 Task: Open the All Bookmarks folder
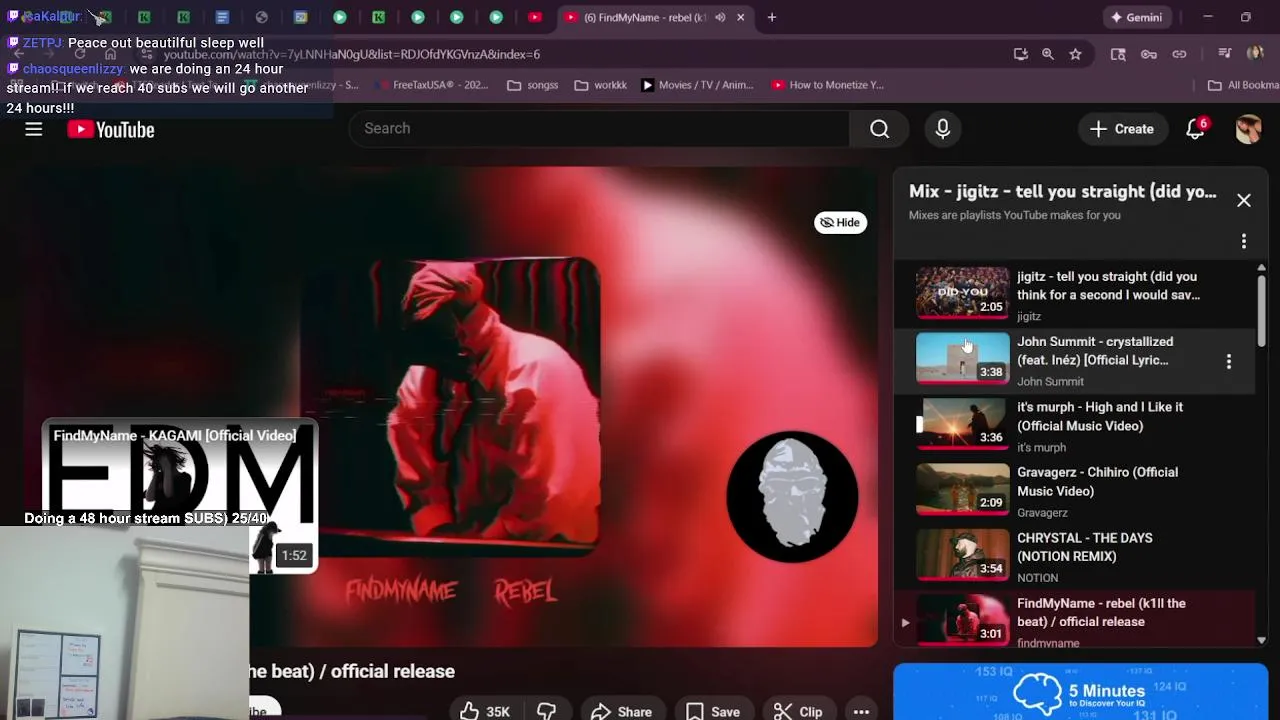click(1243, 85)
